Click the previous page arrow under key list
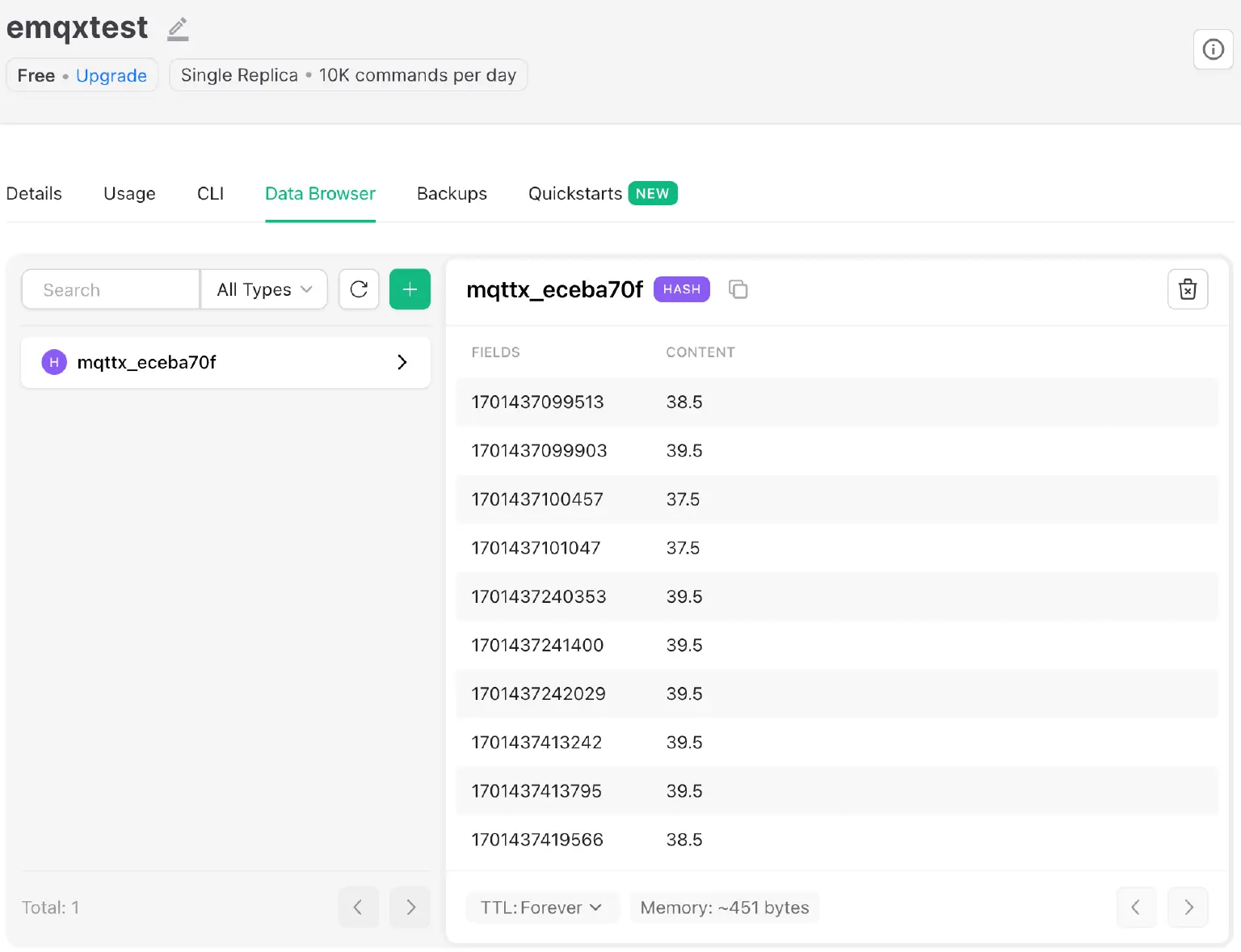Screen dimensions: 1241x952 359,907
